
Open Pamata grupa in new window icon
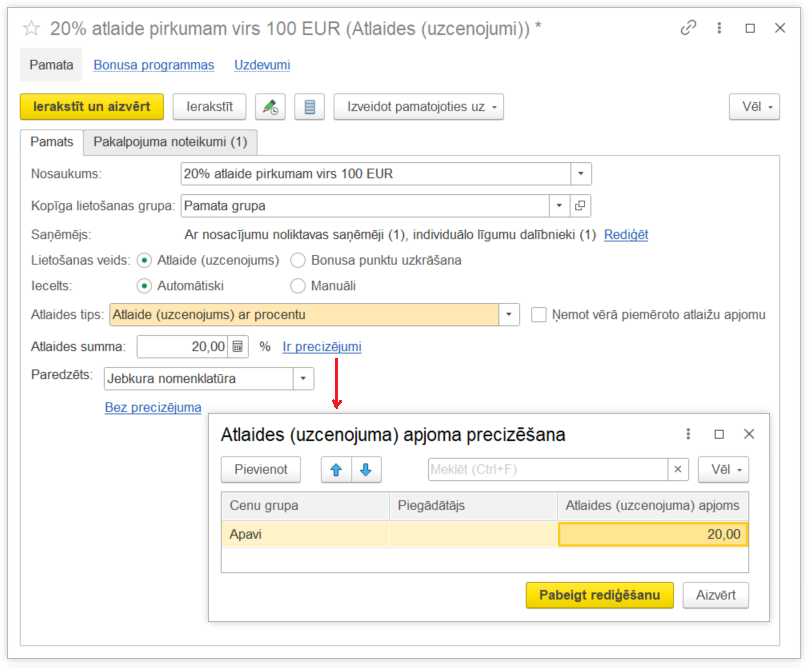tap(581, 206)
